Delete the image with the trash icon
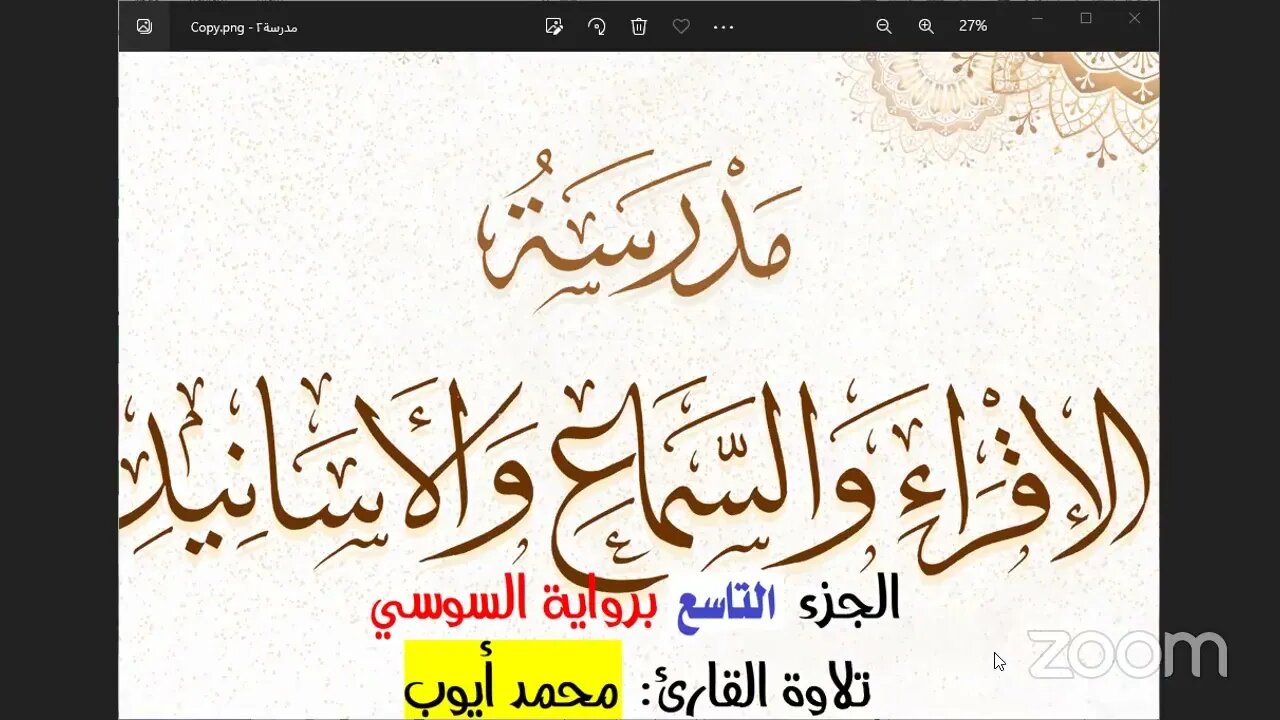The width and height of the screenshot is (1280, 720). [x=639, y=27]
